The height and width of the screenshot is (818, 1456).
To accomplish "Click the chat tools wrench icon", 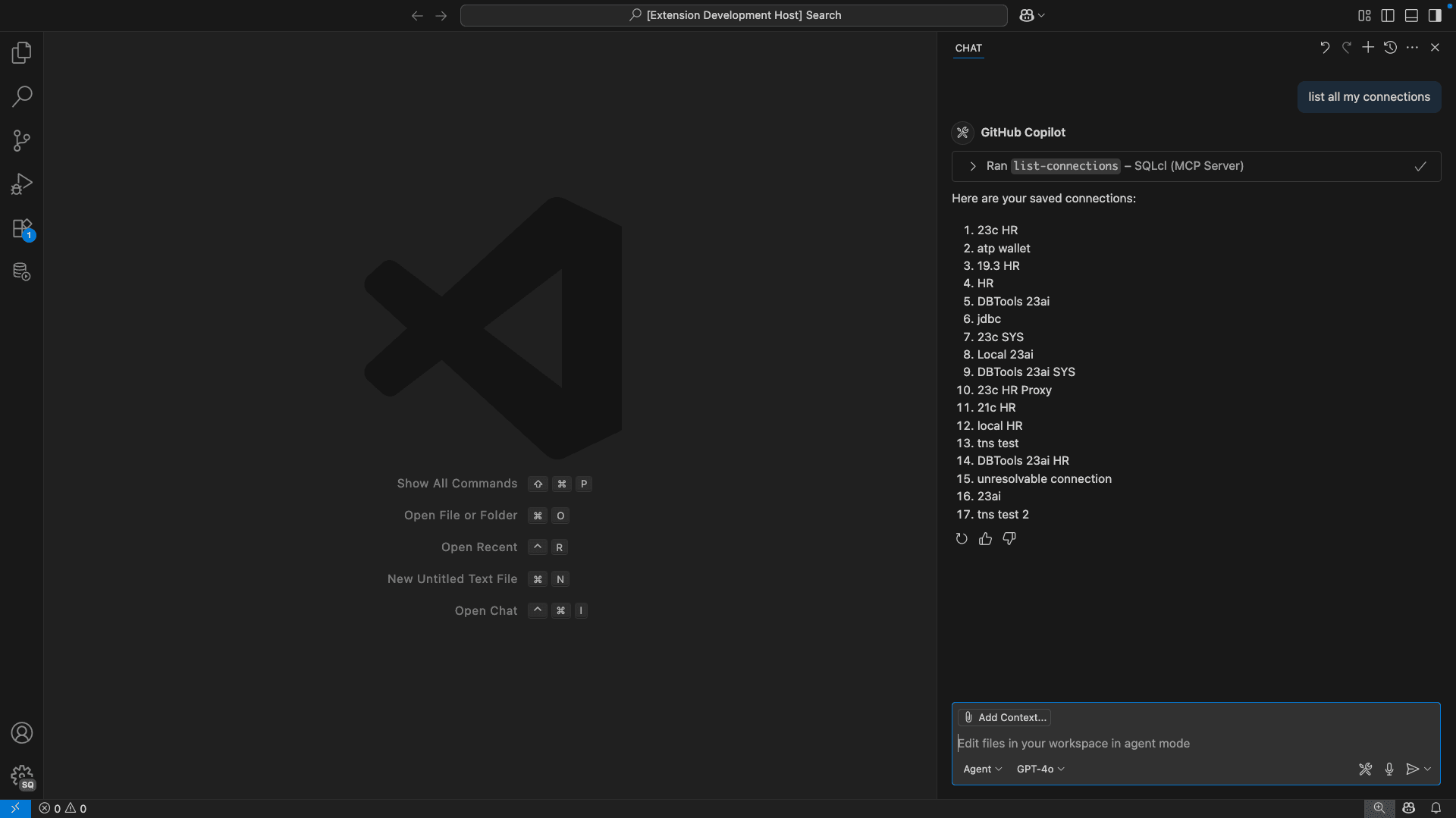I will [x=1366, y=769].
